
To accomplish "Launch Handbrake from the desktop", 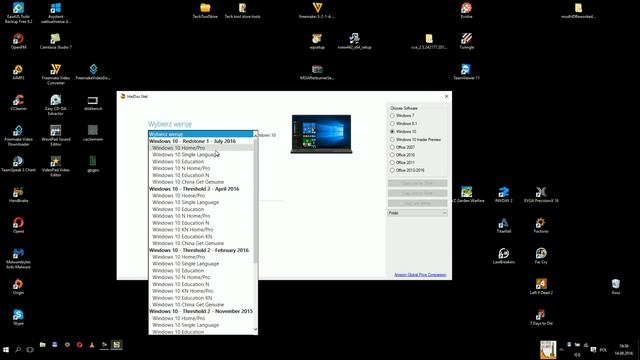I will pos(18,195).
